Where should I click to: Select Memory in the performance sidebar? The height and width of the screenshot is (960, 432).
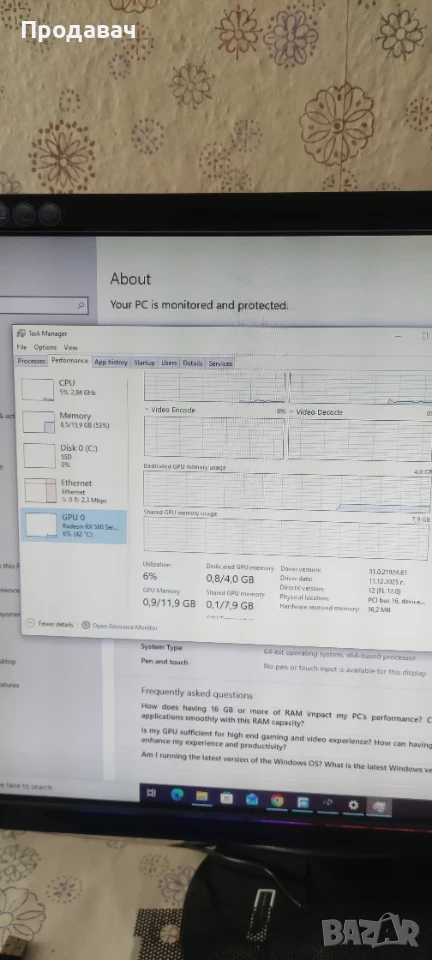coord(73,421)
